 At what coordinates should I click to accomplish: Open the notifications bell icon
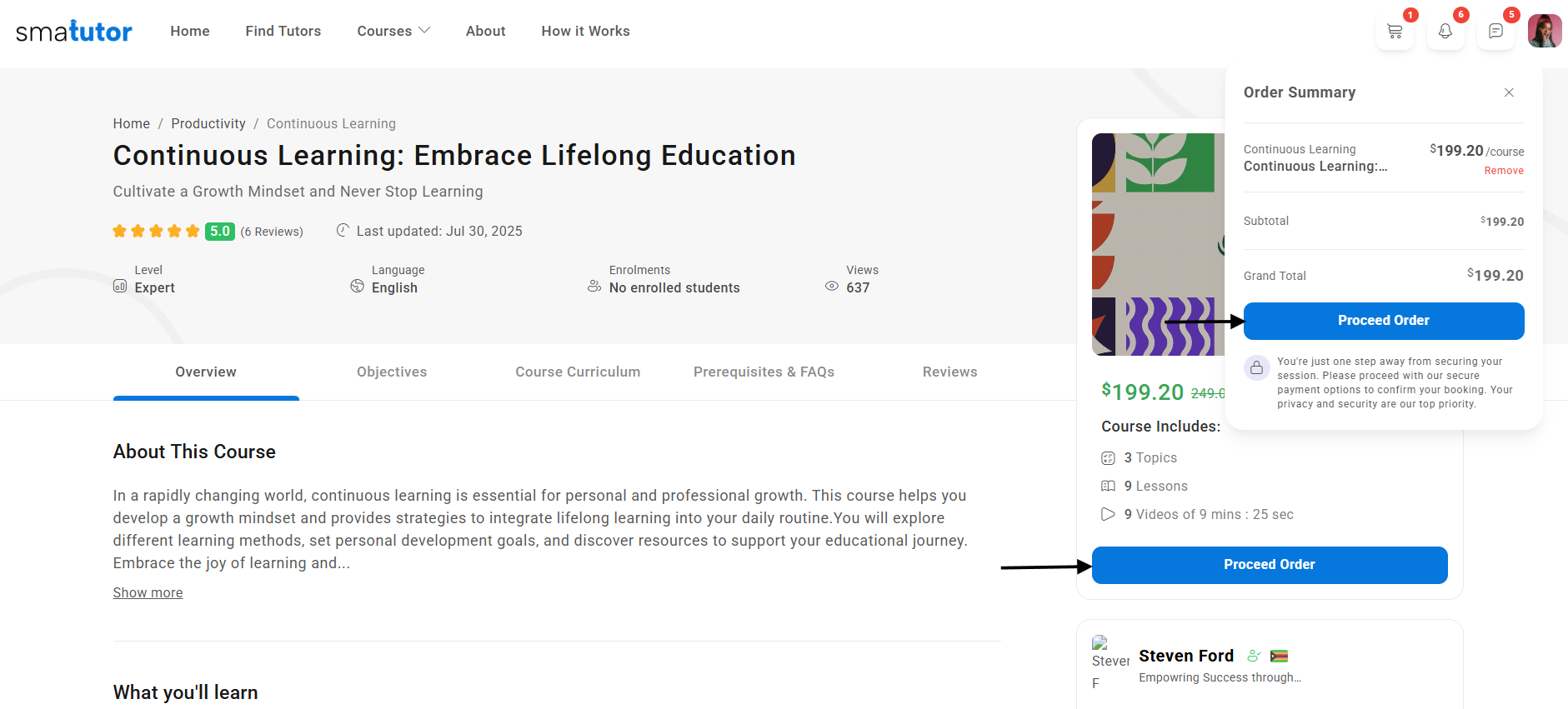click(x=1445, y=32)
